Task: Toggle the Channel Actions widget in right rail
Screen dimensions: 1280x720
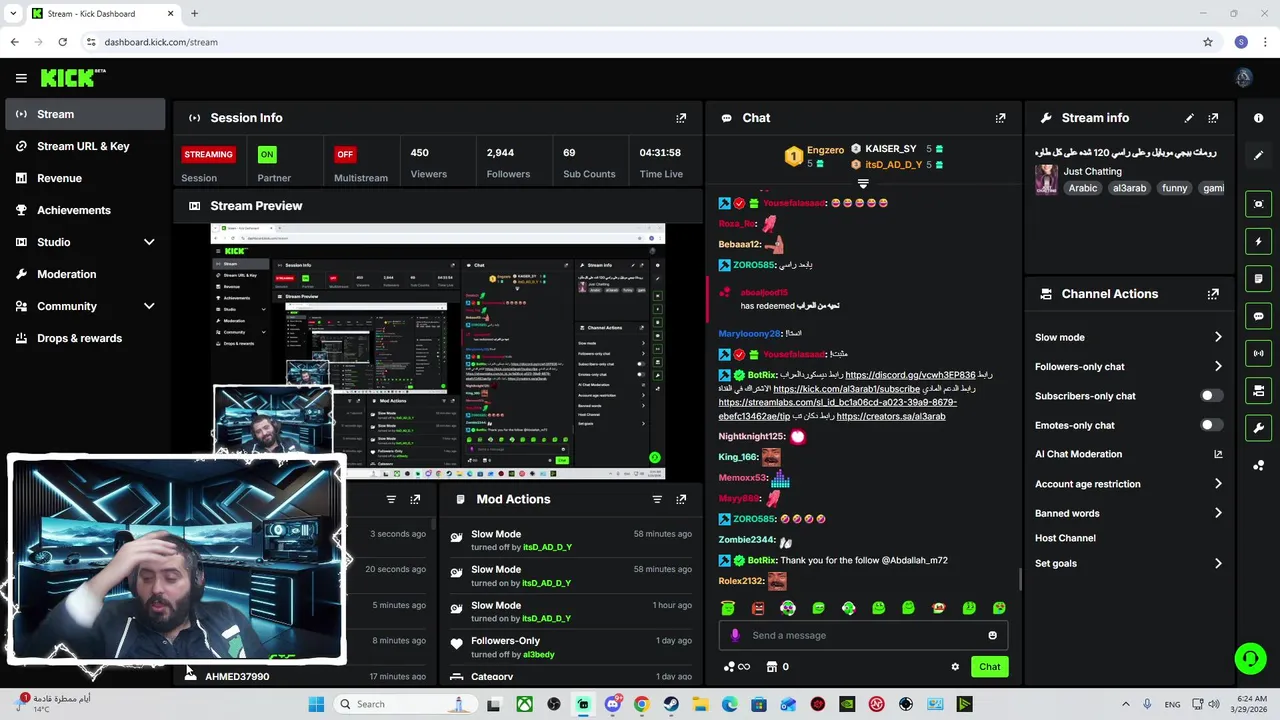Action: point(1258,391)
